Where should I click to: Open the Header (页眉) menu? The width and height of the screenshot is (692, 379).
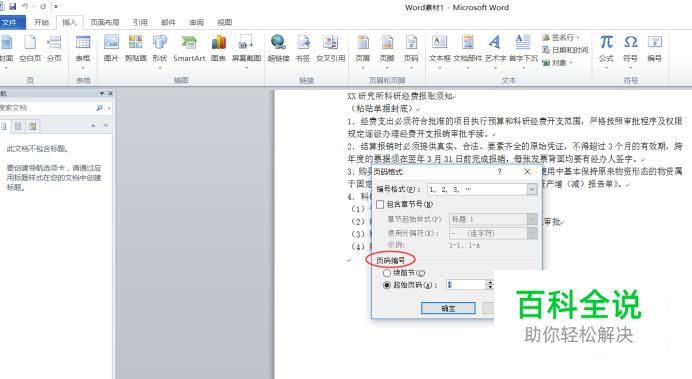pyautogui.click(x=363, y=51)
